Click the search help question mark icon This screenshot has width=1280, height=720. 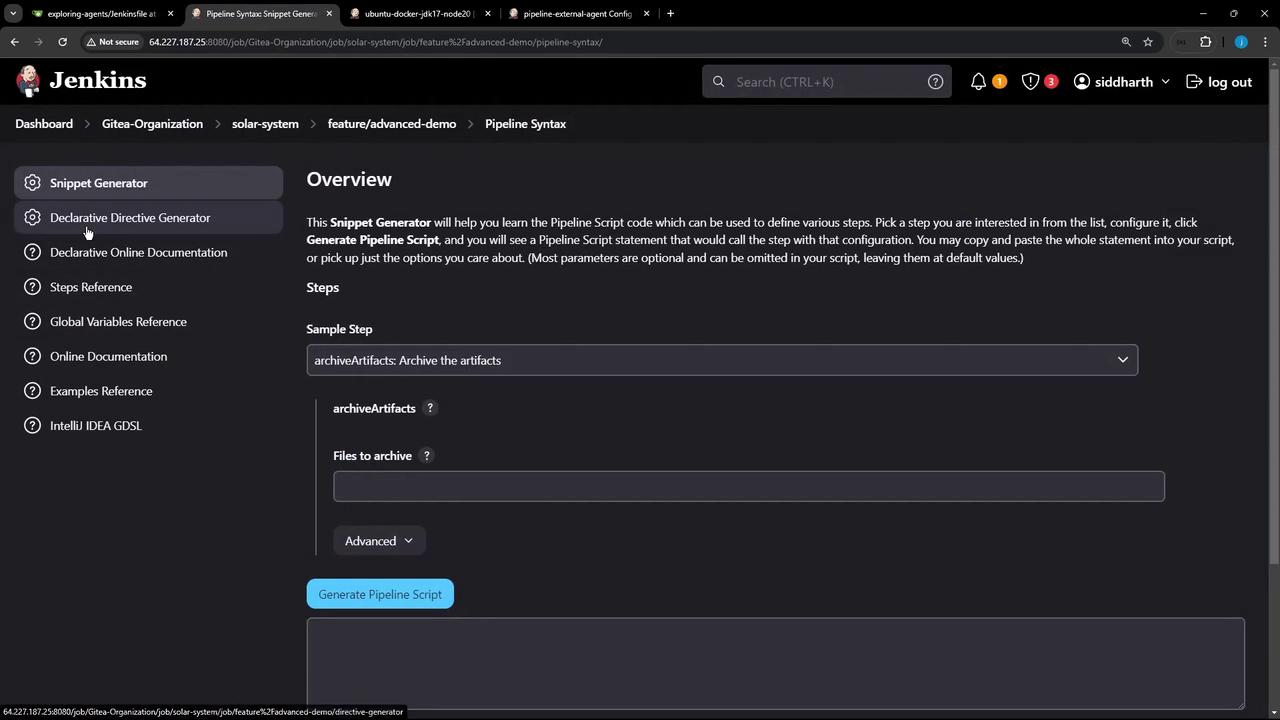[x=935, y=82]
